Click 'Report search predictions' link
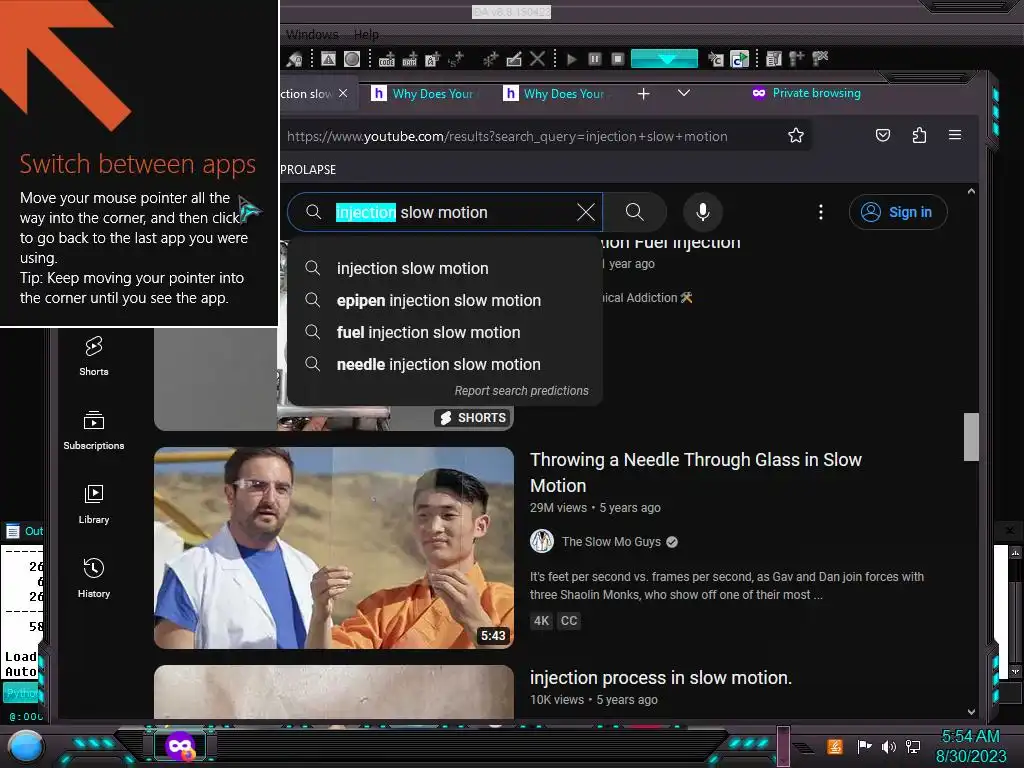Image resolution: width=1024 pixels, height=768 pixels. tap(521, 391)
